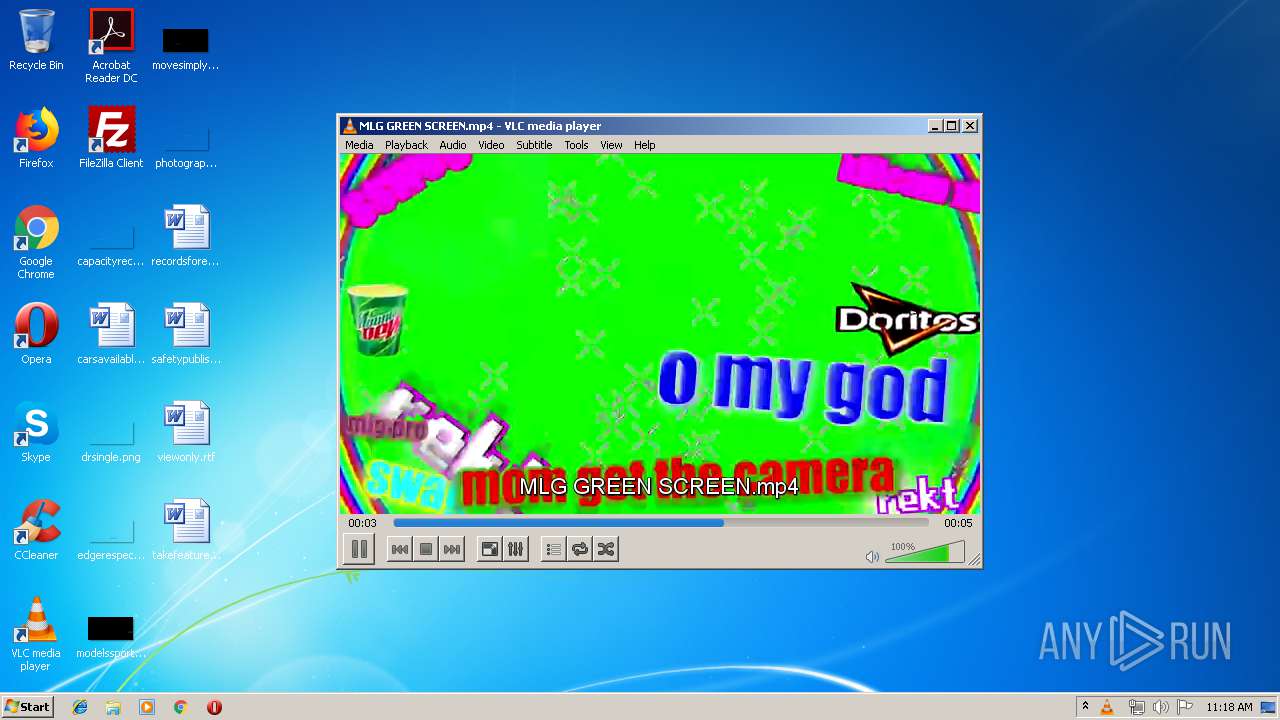1280x720 pixels.
Task: Select the FileZilla Client desktop shortcut
Action: (x=111, y=138)
